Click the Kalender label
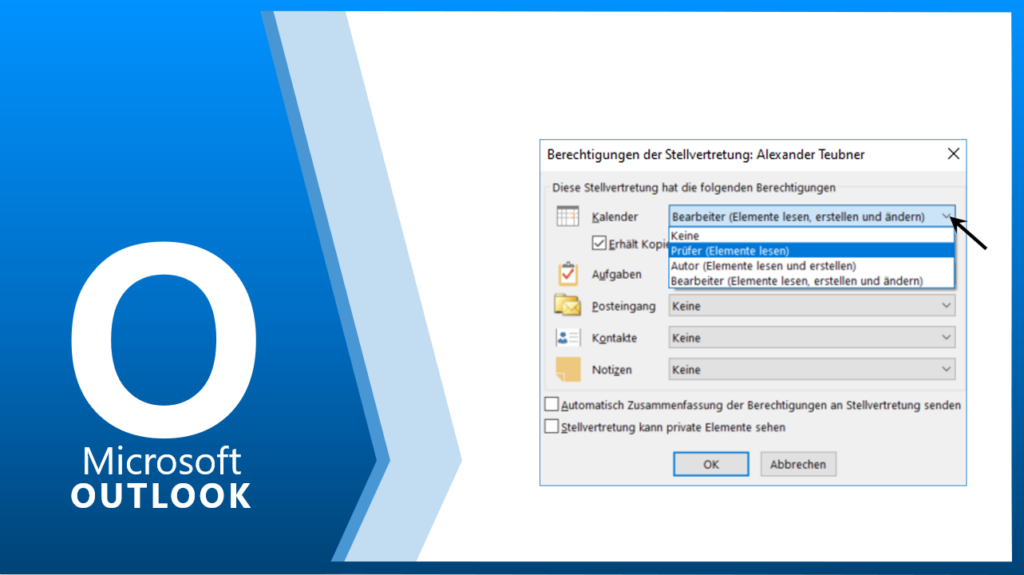The width and height of the screenshot is (1024, 575). coord(615,217)
